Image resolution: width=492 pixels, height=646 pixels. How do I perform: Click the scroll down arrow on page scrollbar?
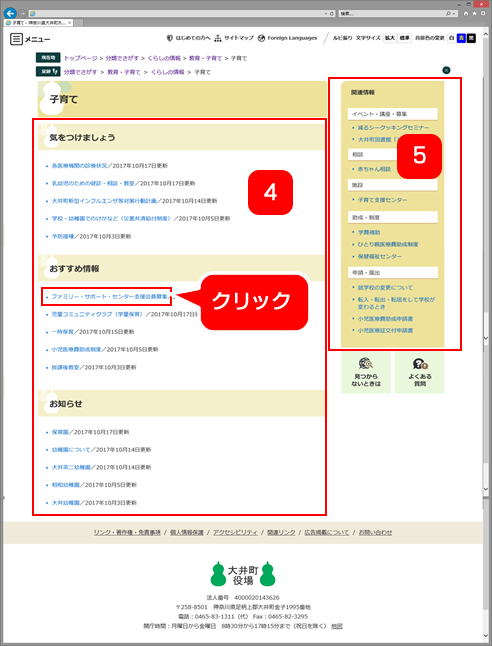(486, 636)
